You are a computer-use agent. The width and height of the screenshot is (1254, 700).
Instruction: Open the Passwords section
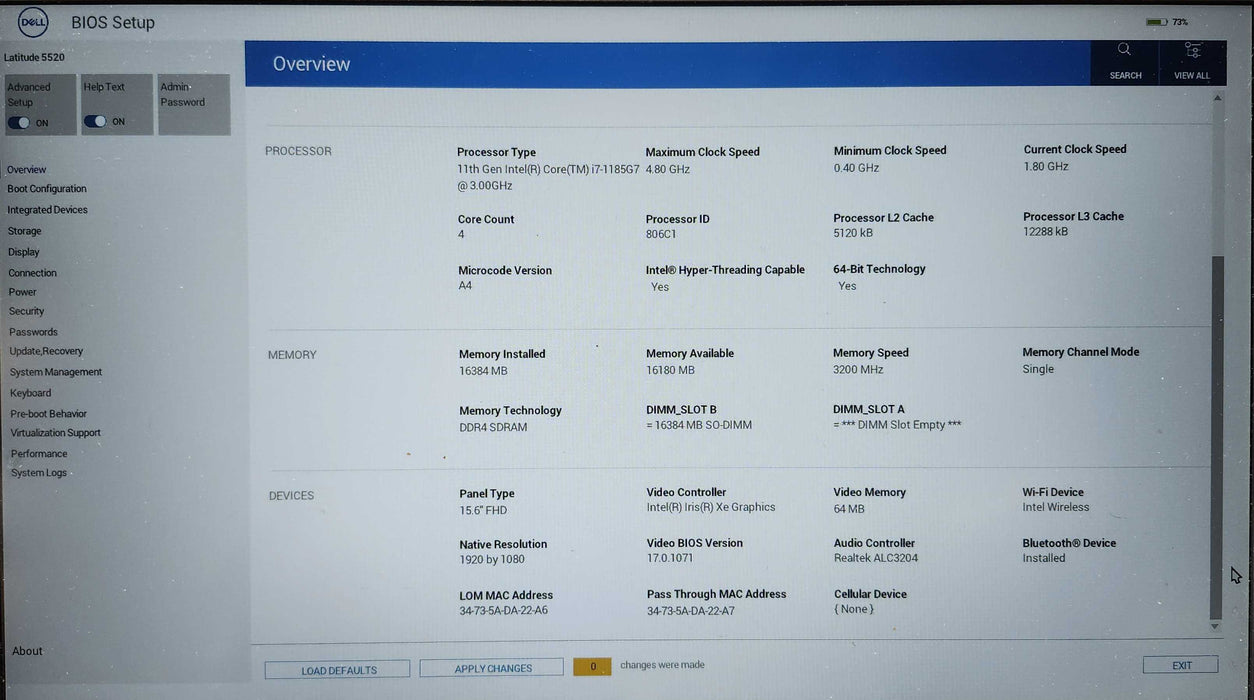34,332
